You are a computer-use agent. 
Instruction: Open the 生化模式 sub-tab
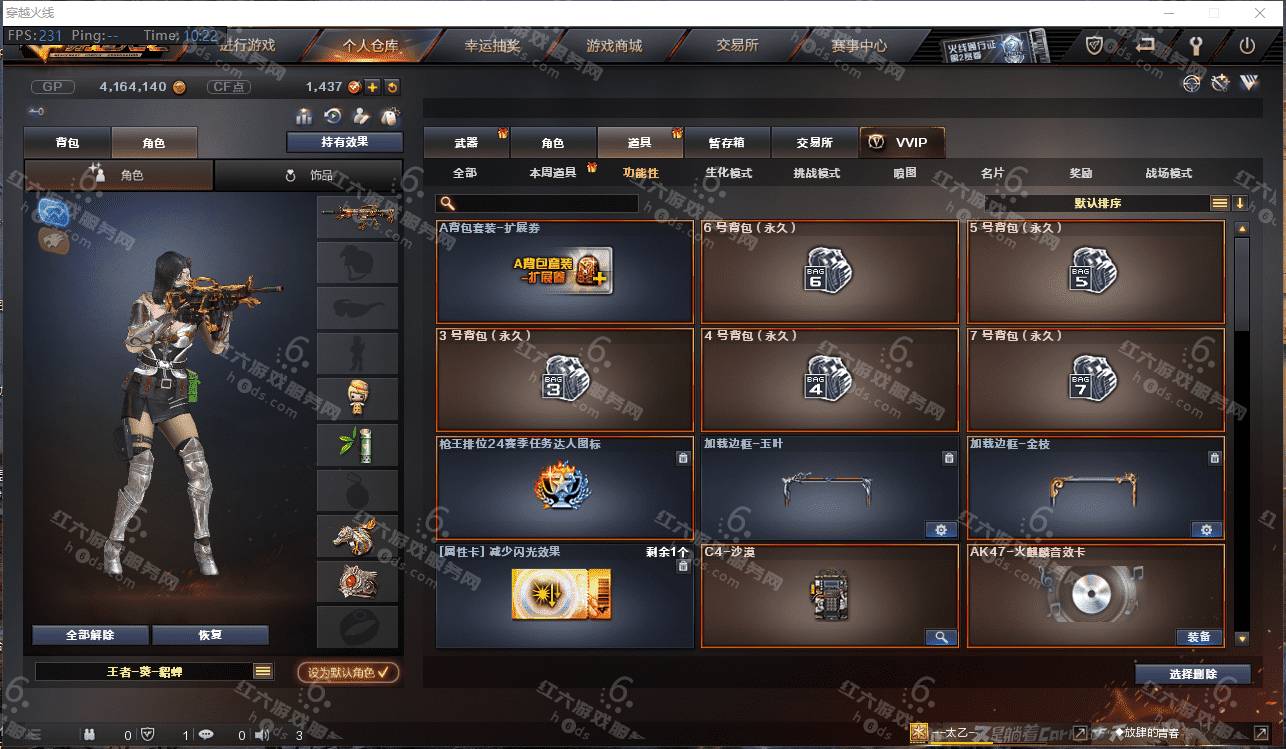click(x=728, y=173)
